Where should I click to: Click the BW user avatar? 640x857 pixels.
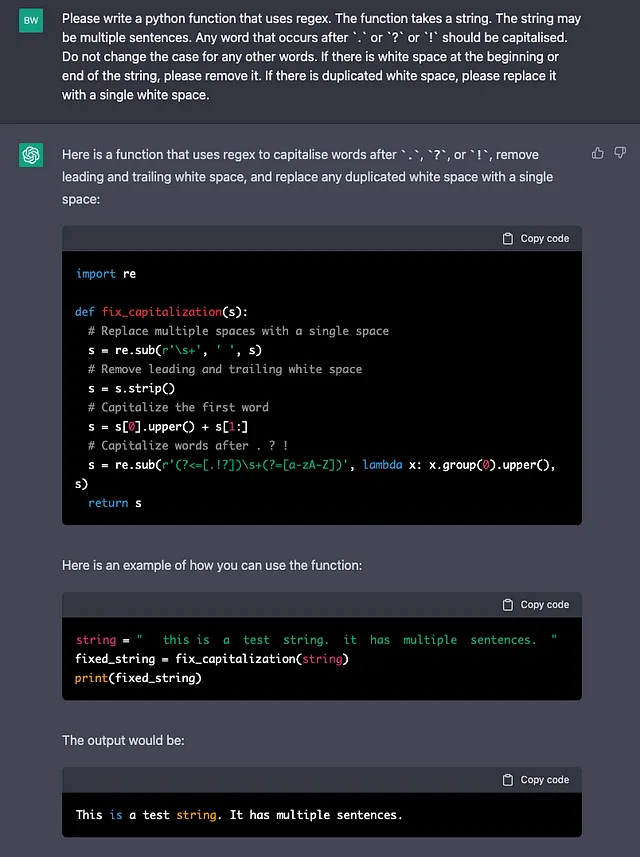click(x=30, y=20)
